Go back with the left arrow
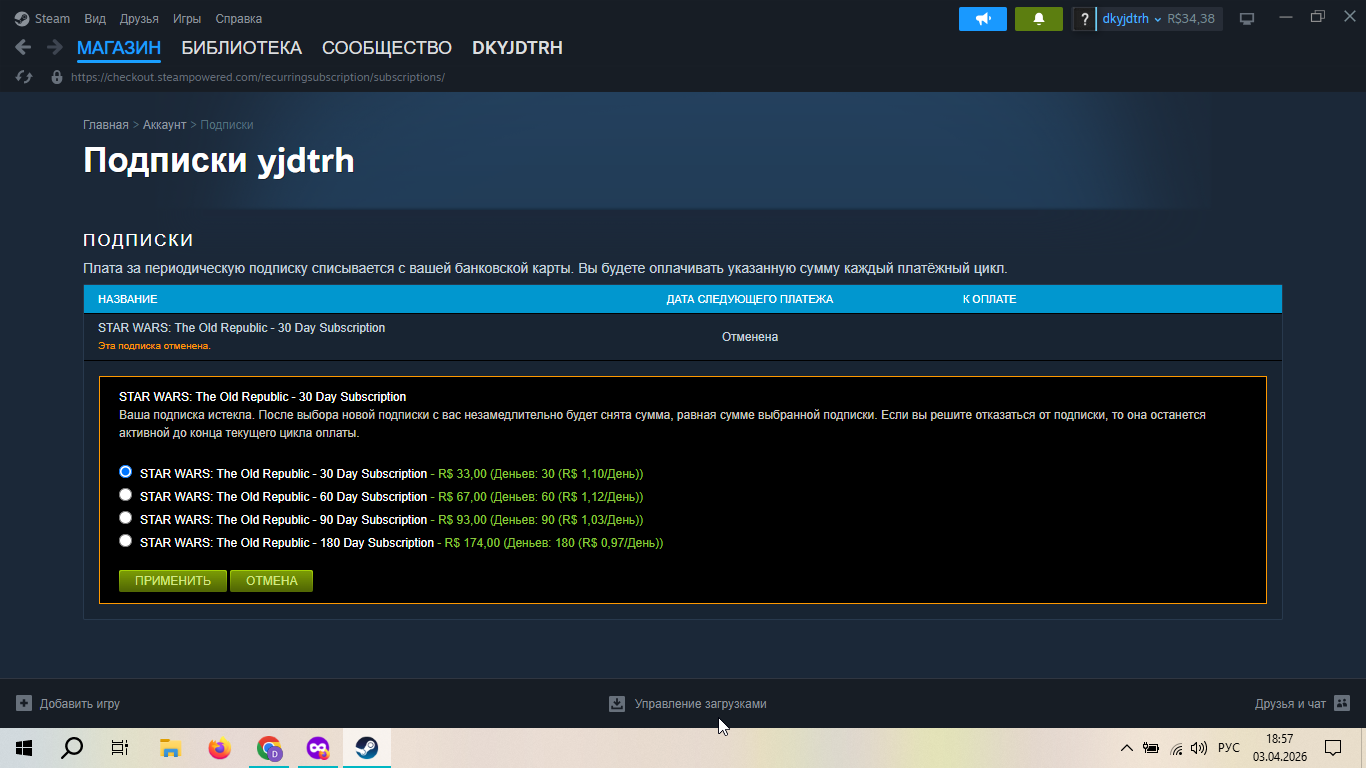The width and height of the screenshot is (1366, 768). click(x=23, y=47)
